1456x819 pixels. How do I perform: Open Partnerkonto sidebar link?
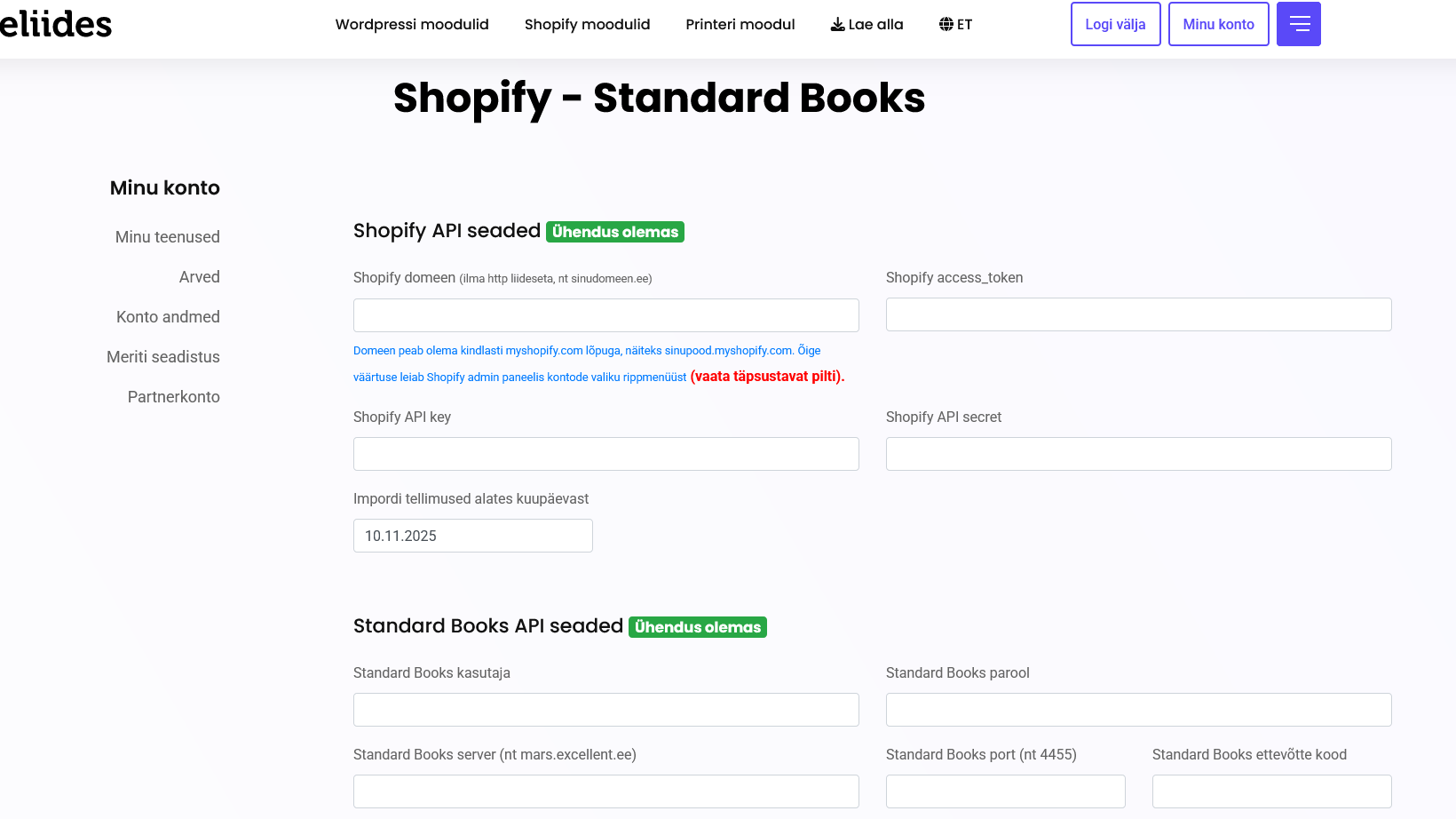(x=173, y=397)
